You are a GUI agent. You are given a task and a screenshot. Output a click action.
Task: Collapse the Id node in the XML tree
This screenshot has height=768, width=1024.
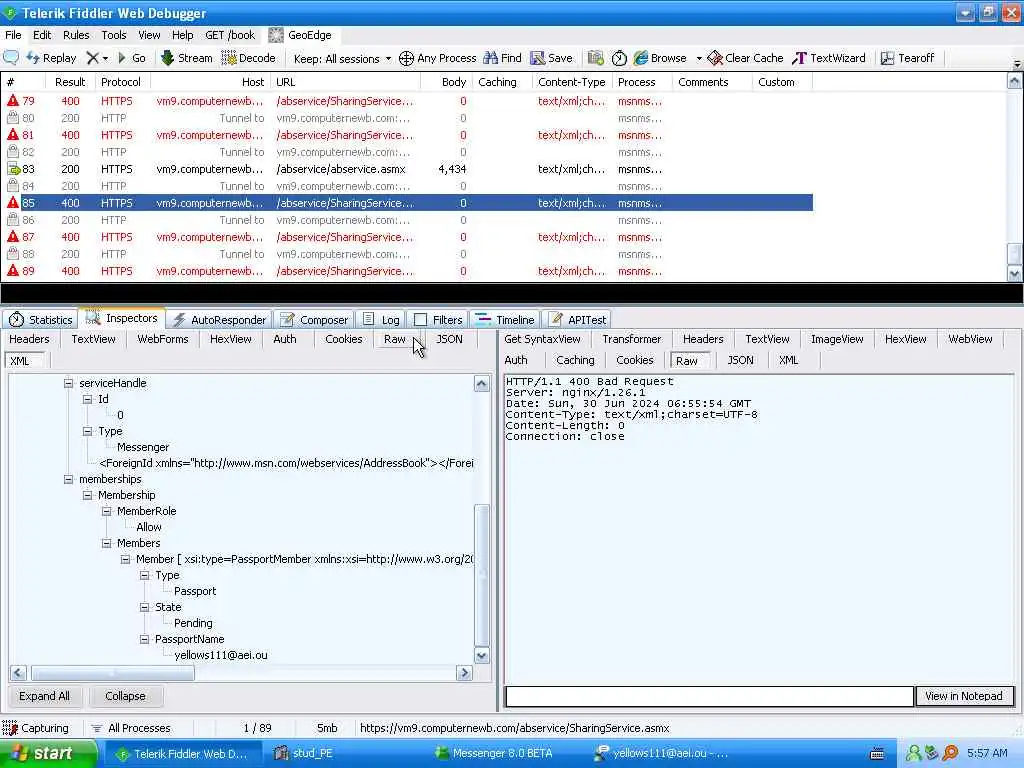pos(88,399)
